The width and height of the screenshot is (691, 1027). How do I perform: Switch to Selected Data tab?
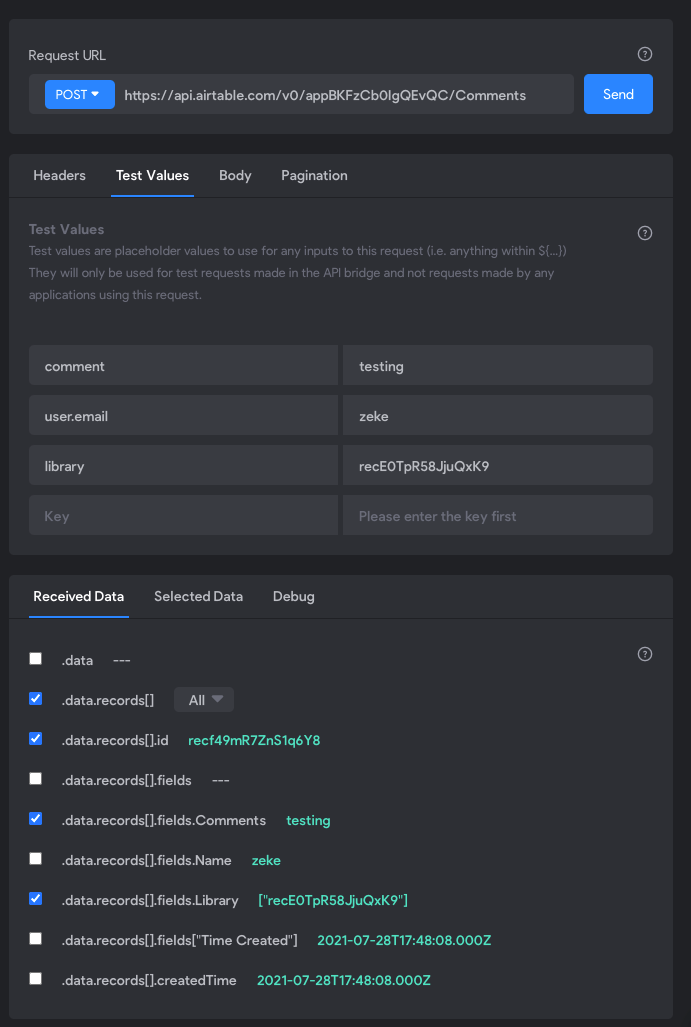(198, 597)
